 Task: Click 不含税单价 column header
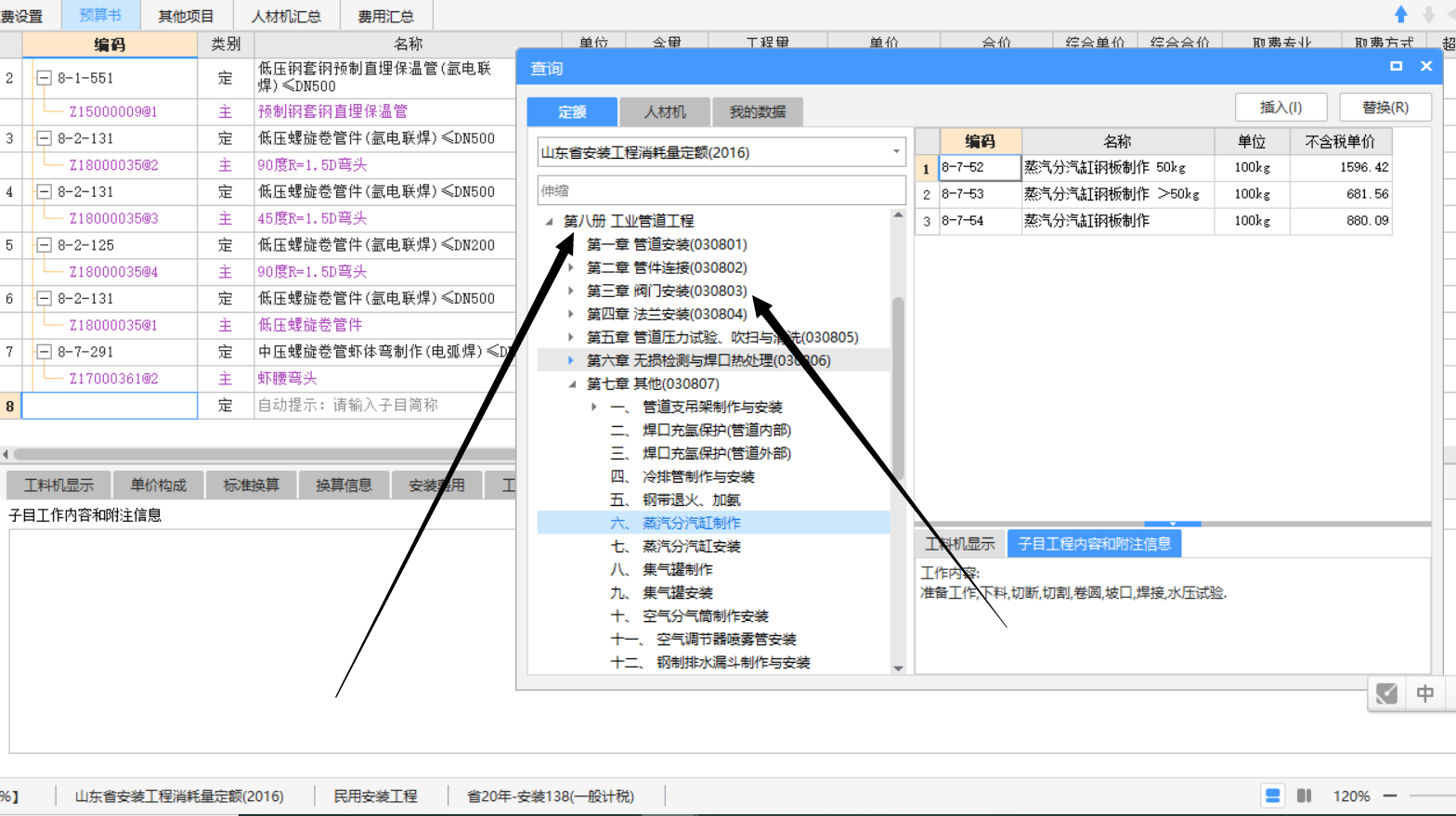pos(1340,141)
